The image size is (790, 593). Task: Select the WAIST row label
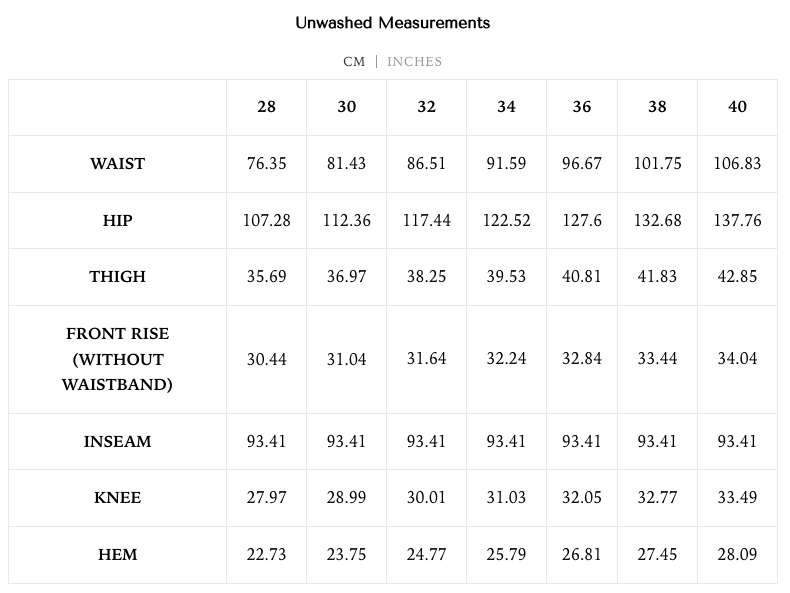pyautogui.click(x=117, y=163)
